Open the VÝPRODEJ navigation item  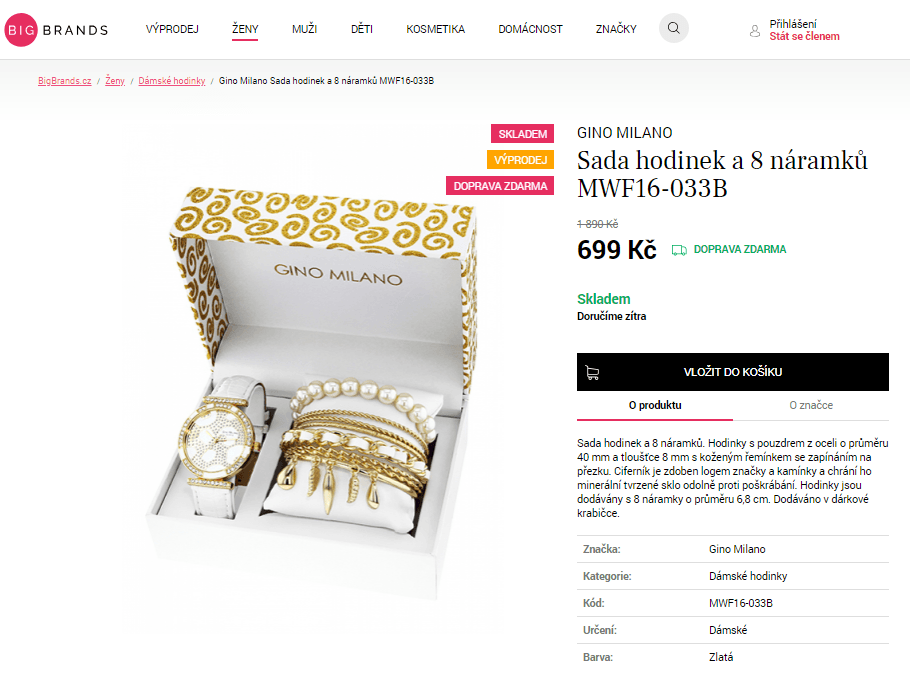172,29
